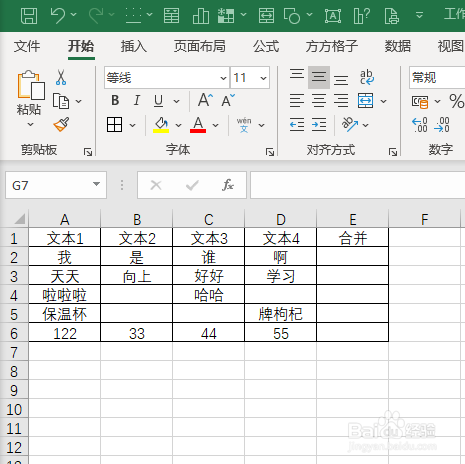Switch to the 方方格子 tab
The image size is (465, 464).
(332, 46)
